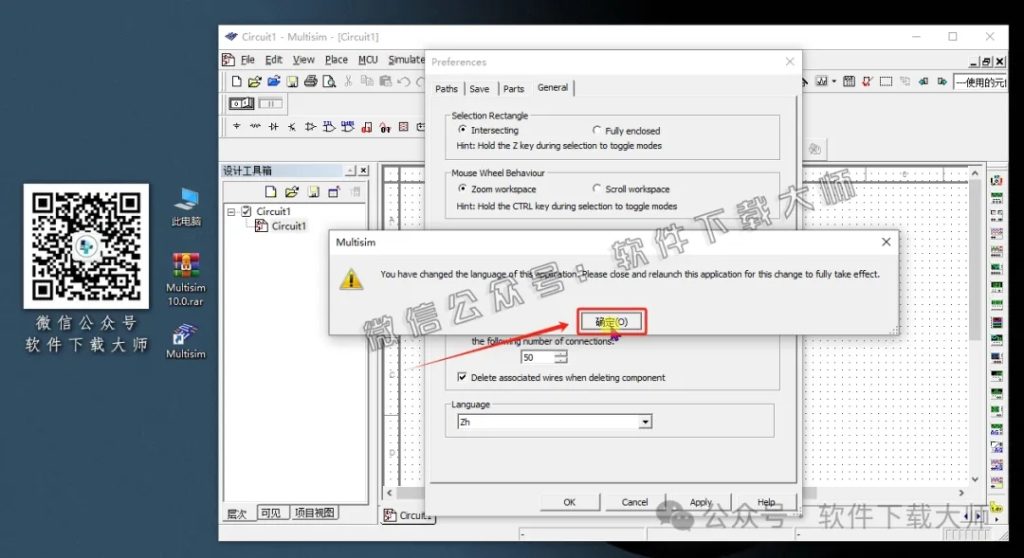Image resolution: width=1024 pixels, height=558 pixels.
Task: Click Cancel in the Preferences dialog
Action: [x=635, y=502]
